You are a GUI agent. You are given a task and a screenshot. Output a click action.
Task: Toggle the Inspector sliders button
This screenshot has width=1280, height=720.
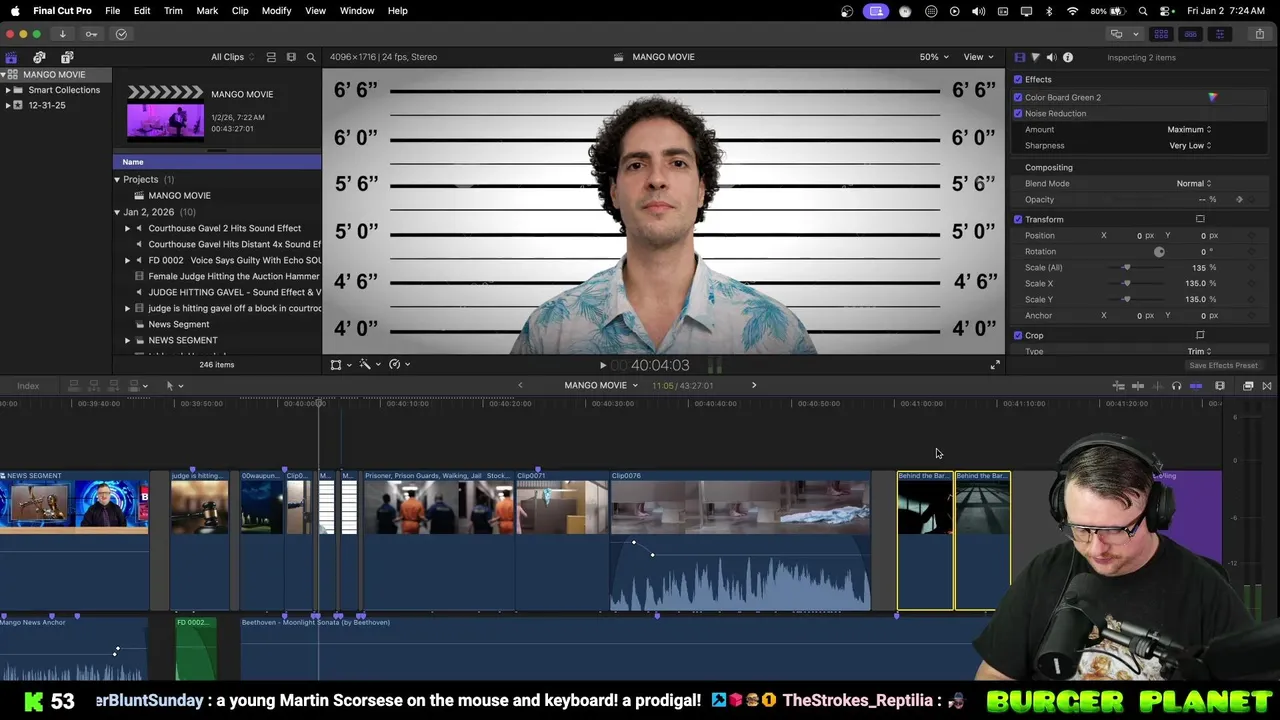coord(1219,34)
